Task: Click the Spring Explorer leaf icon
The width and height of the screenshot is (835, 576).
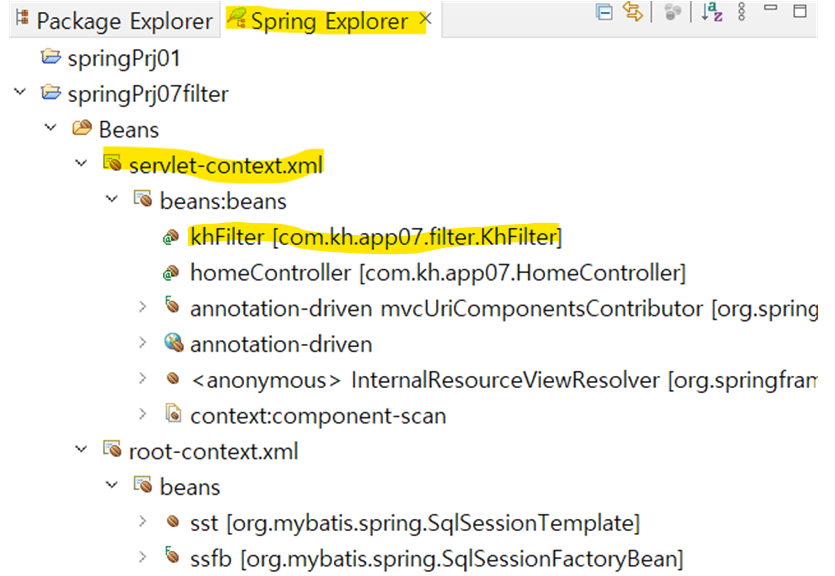Action: (236, 18)
